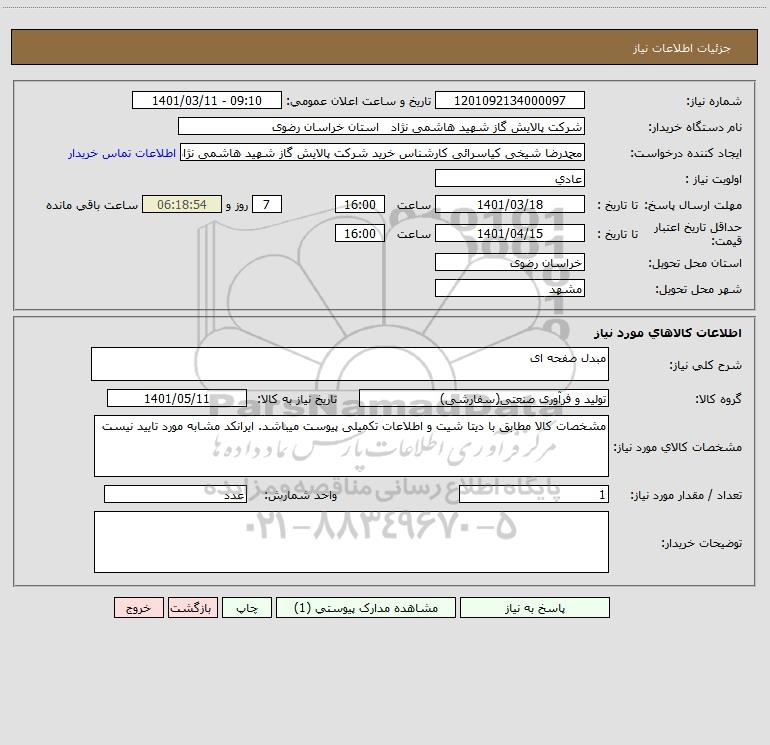
Task: Click the buyer organization name field
Action: (x=381, y=126)
